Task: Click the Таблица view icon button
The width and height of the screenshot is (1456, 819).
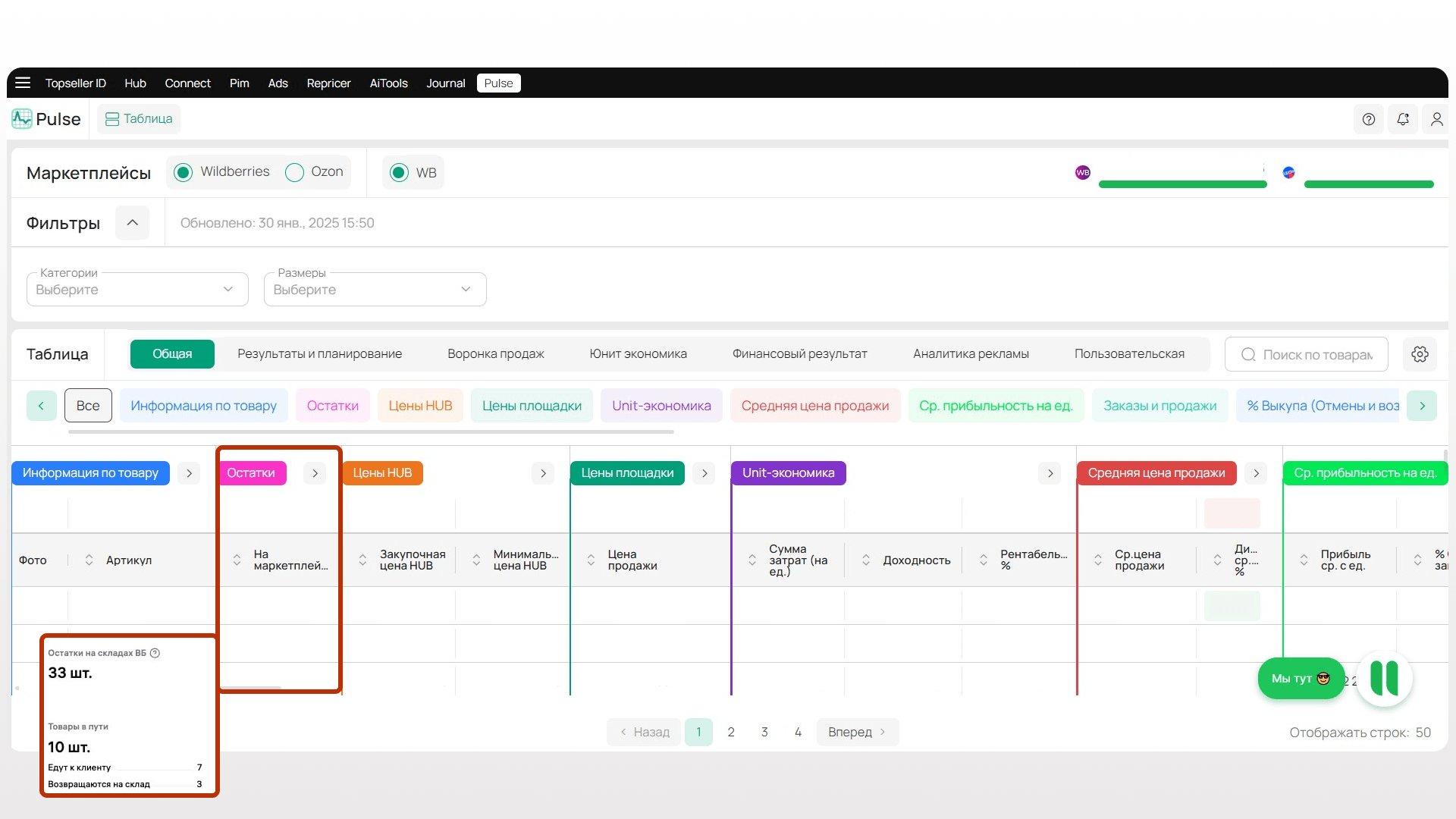Action: pyautogui.click(x=139, y=119)
